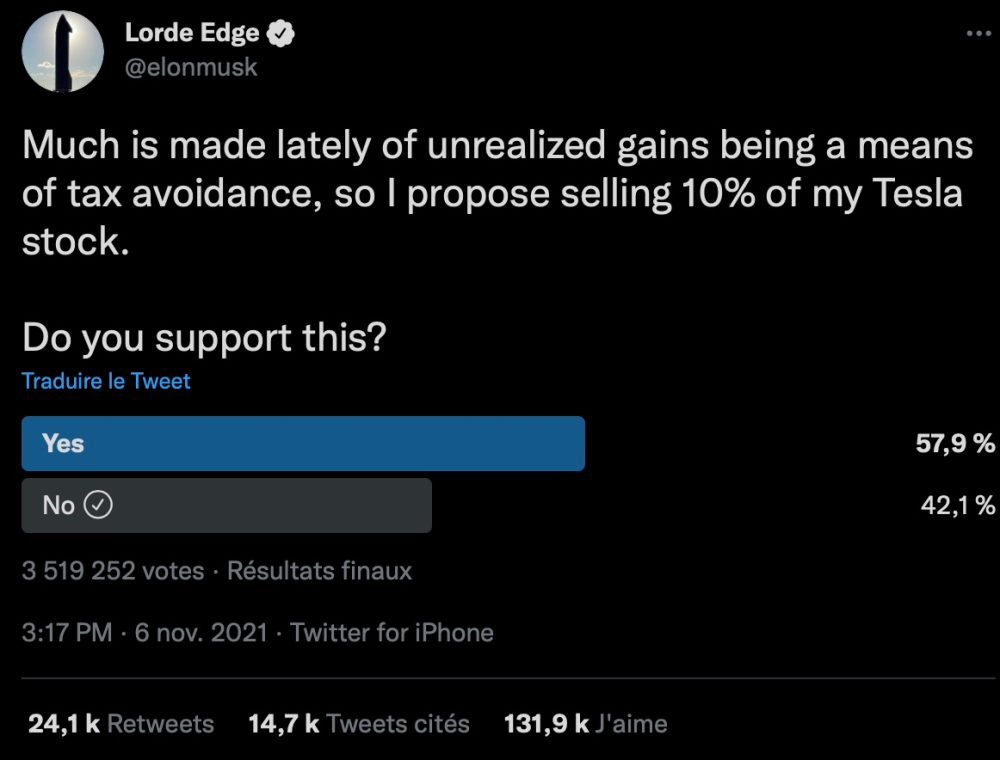The width and height of the screenshot is (1000, 760).
Task: Click the 42,1 % No percentage
Action: pos(957,506)
